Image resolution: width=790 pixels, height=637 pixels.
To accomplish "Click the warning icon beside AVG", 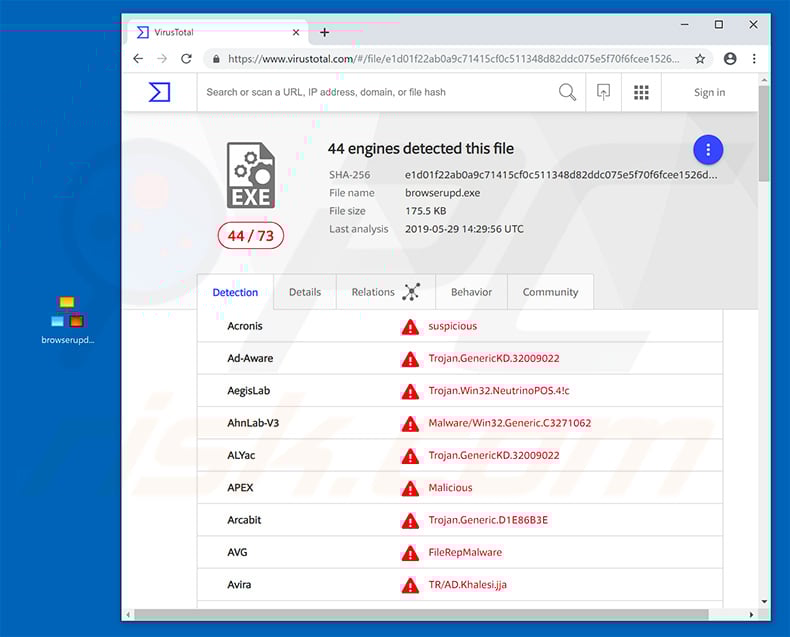I will pyautogui.click(x=410, y=553).
